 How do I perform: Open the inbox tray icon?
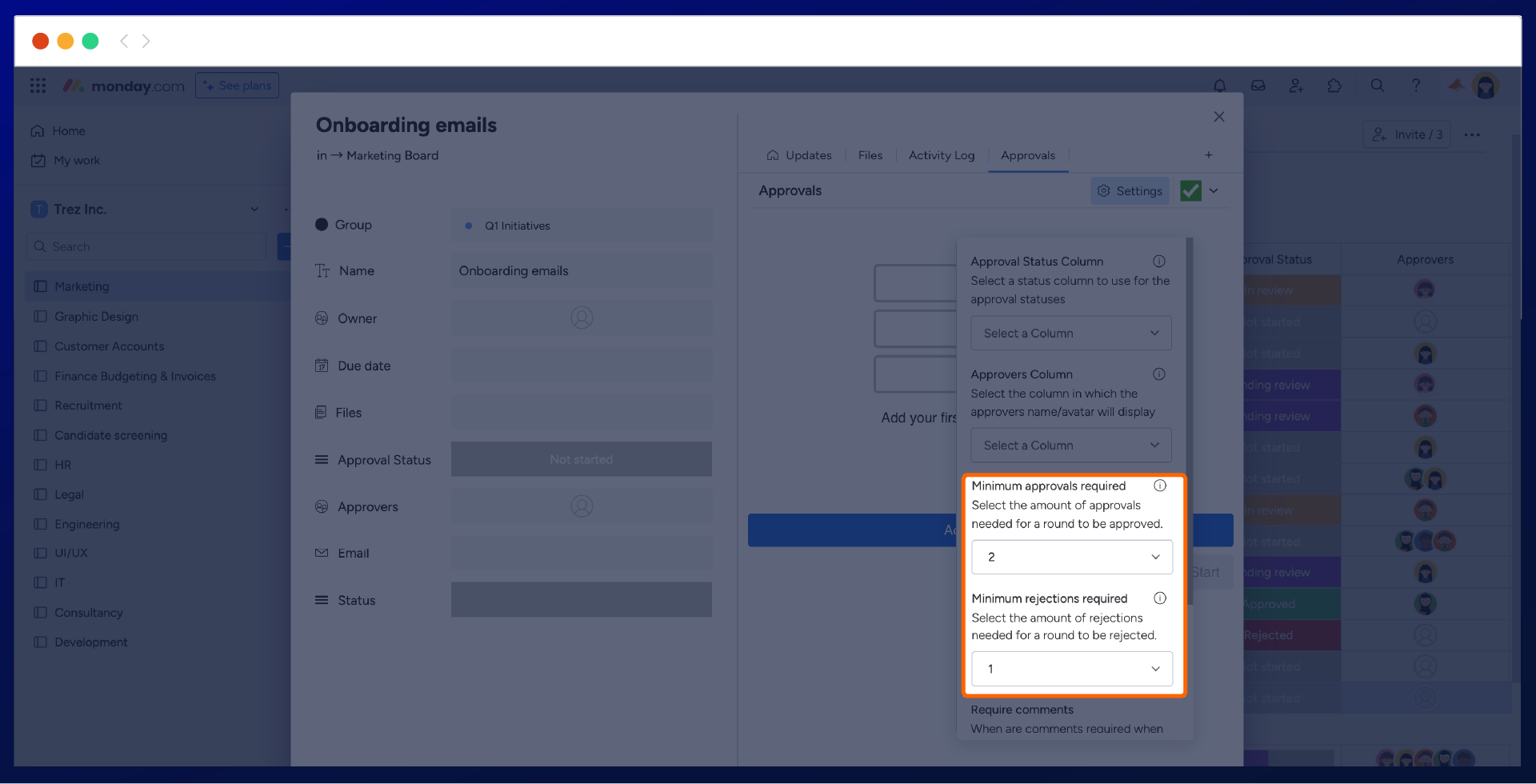(1258, 86)
